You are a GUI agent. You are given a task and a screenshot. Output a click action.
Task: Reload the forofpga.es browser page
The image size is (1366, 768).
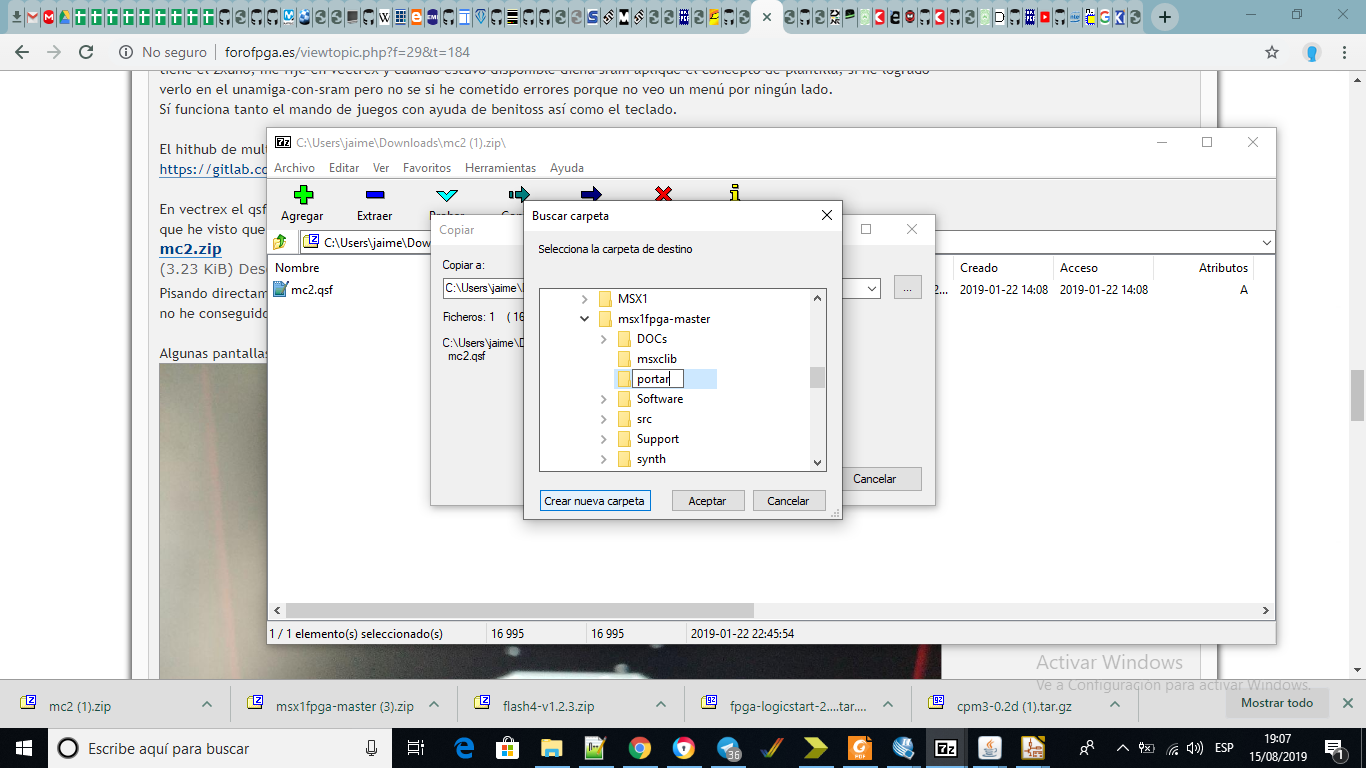[86, 52]
